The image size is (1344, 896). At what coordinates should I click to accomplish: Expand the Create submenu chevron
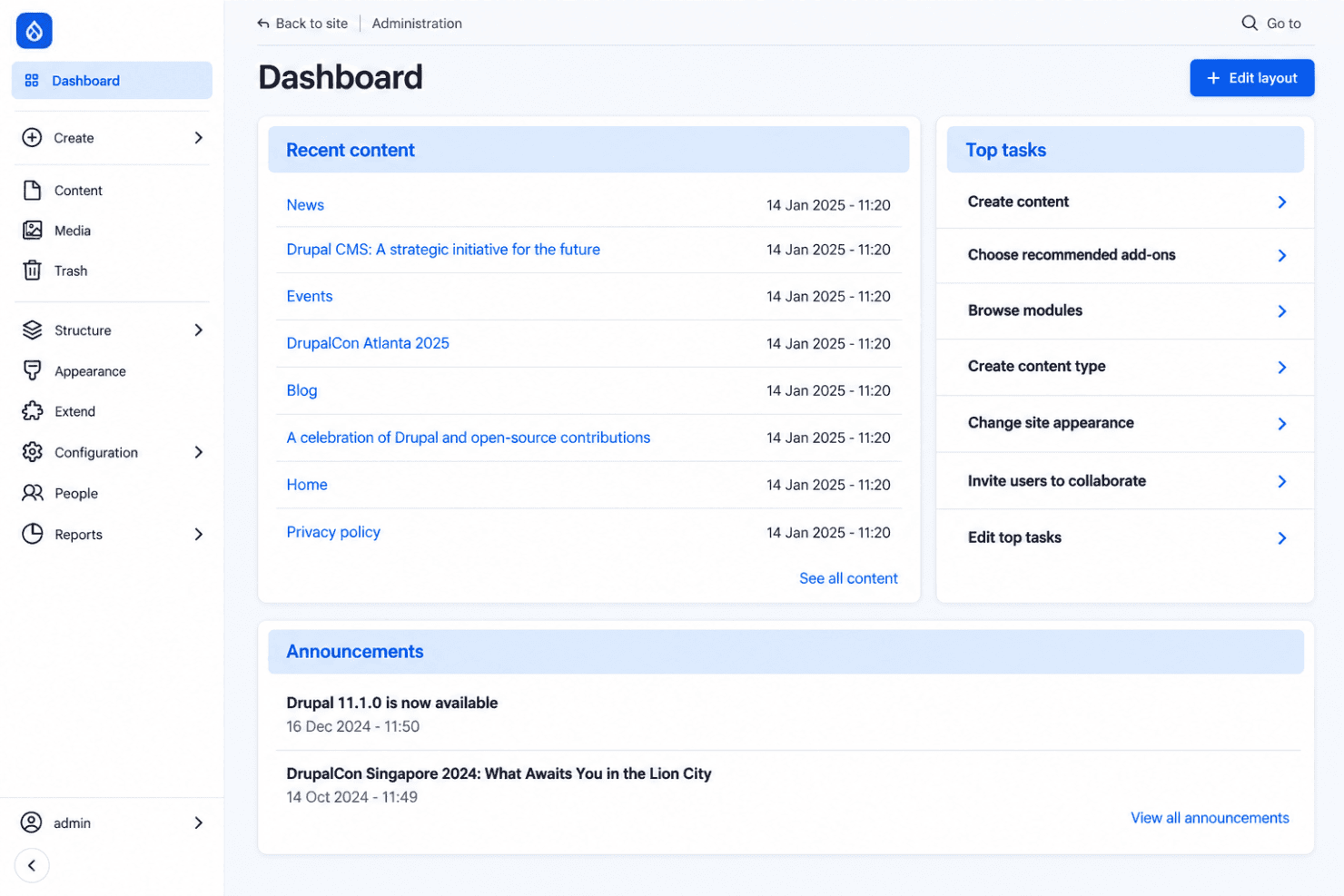tap(198, 138)
